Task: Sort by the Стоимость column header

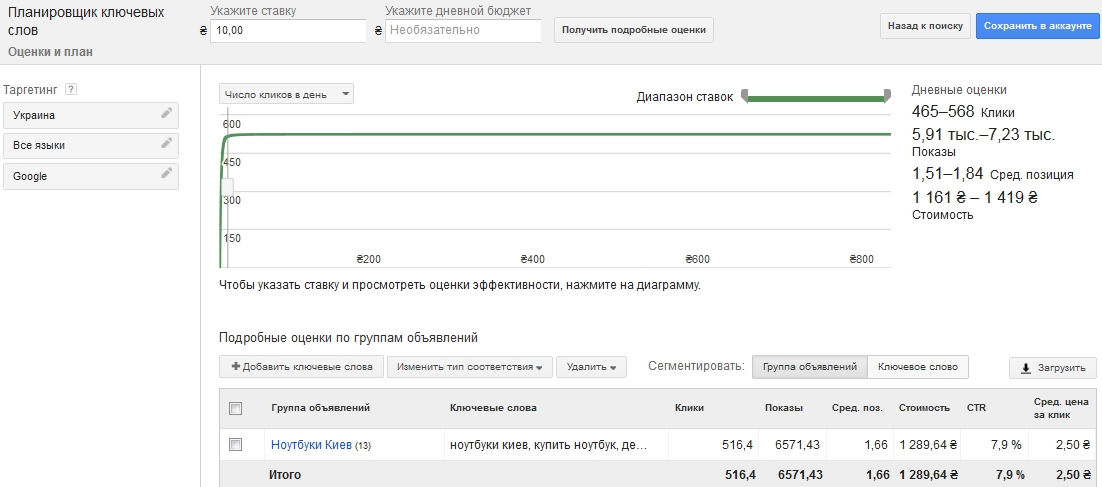Action: tap(924, 408)
